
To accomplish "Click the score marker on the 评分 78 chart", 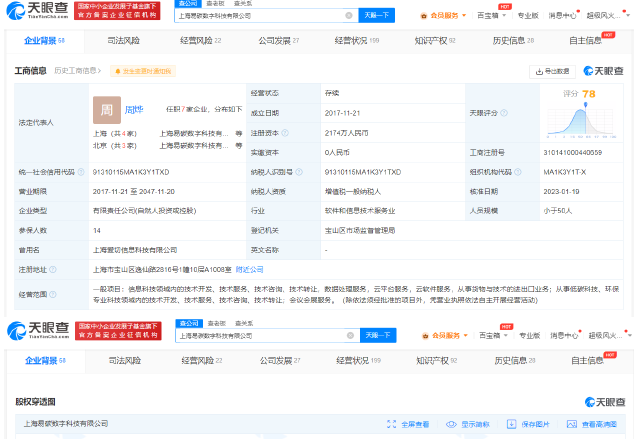I will point(585,106).
